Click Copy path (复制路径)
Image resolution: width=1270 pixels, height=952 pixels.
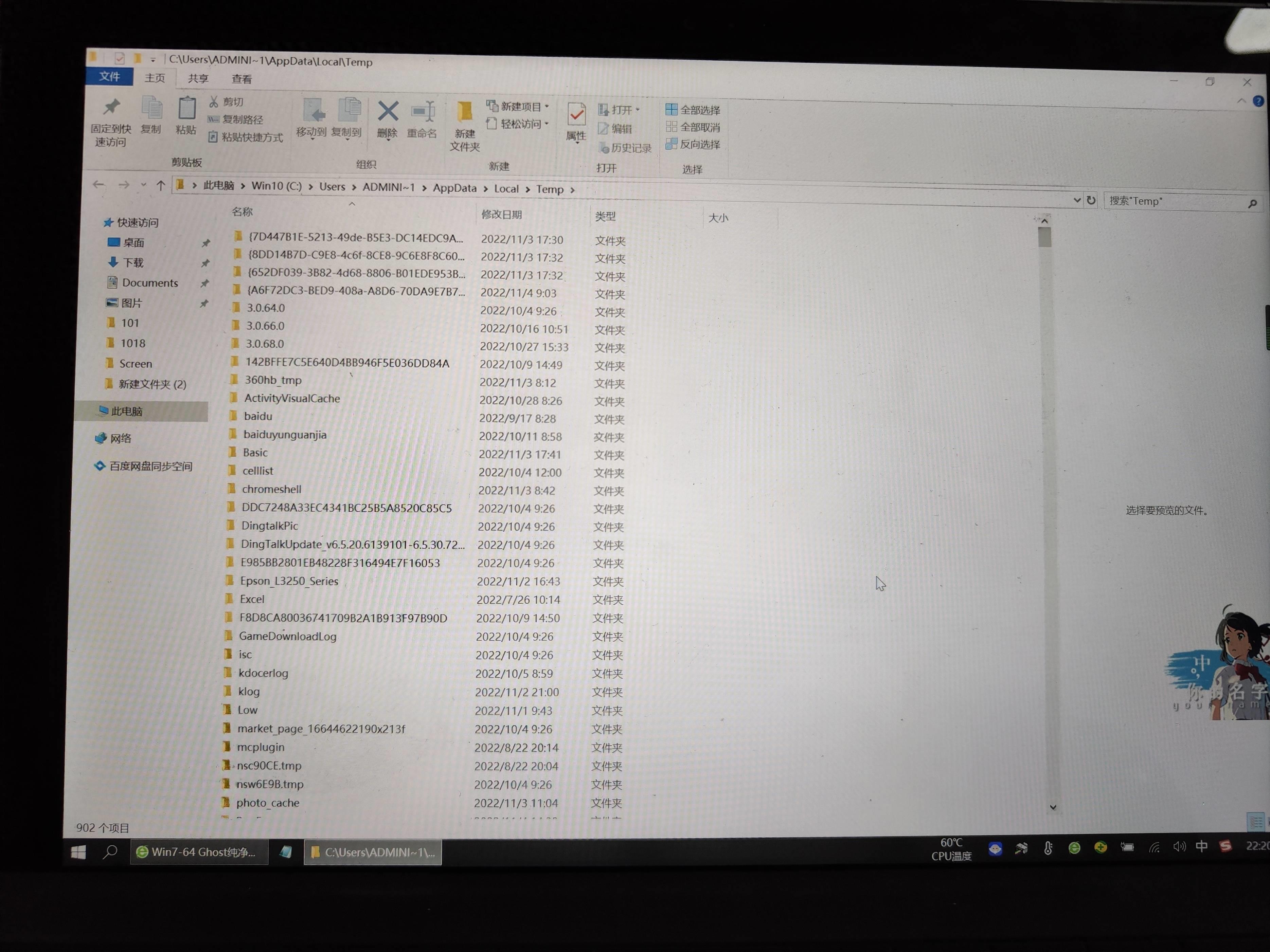[236, 120]
